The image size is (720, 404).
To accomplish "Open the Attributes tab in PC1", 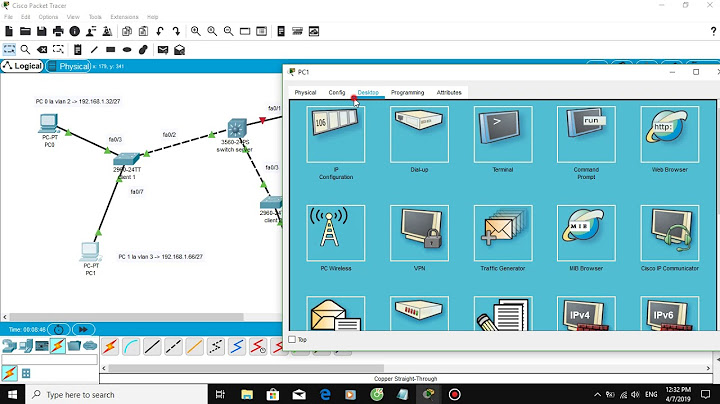I will point(449,92).
